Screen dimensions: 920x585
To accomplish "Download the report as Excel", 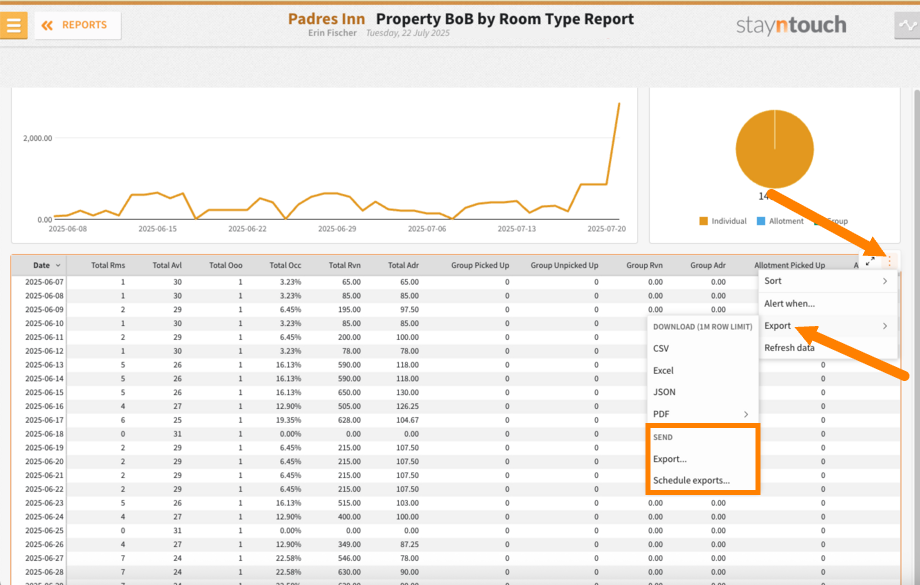I will coord(702,370).
